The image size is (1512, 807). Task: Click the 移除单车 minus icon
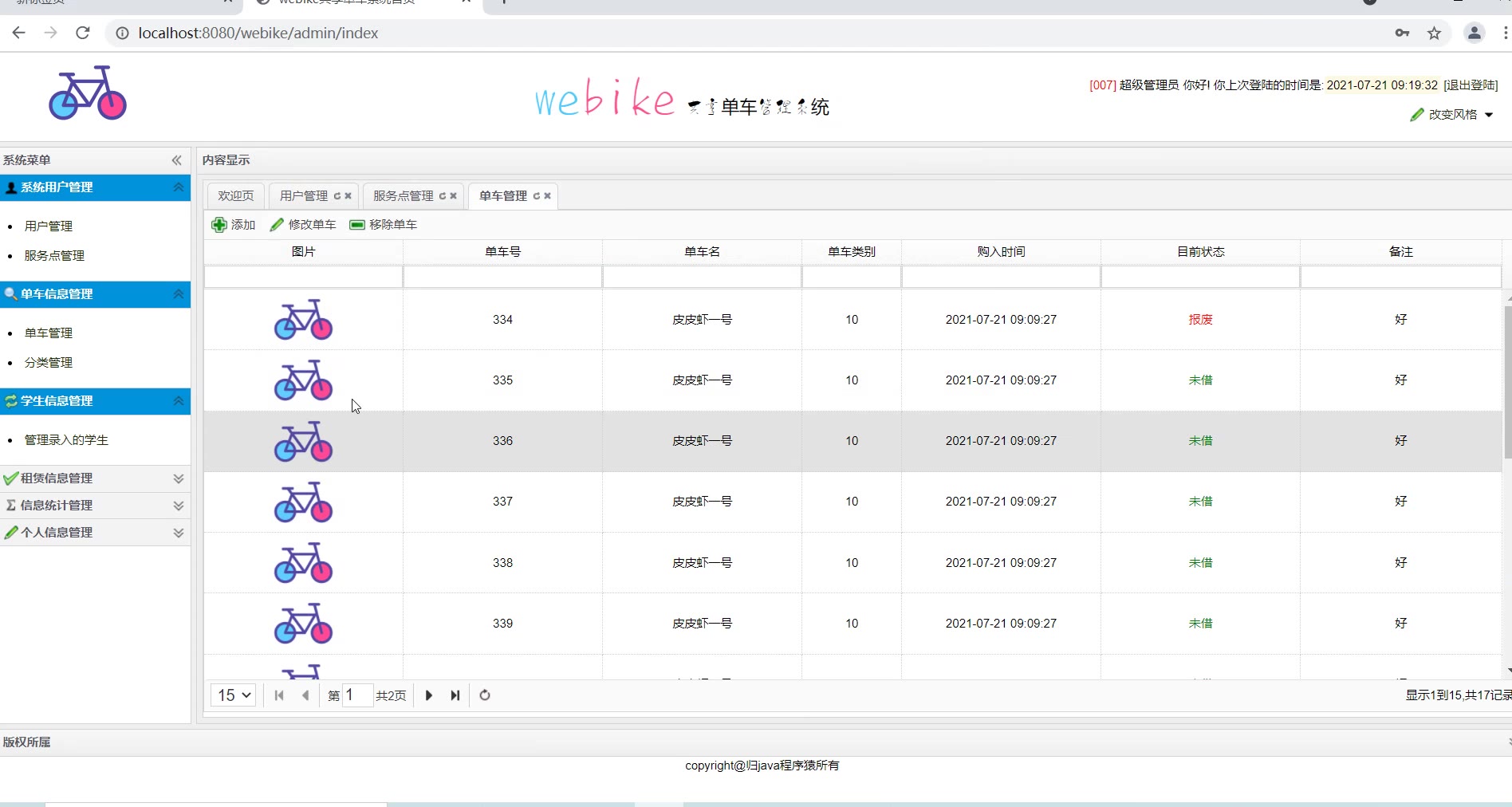[x=357, y=225]
